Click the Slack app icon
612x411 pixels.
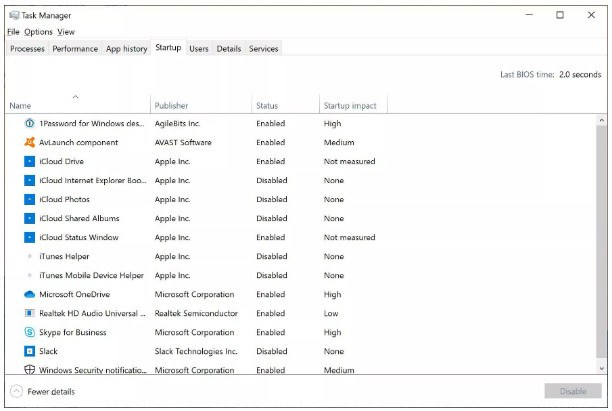click(29, 351)
